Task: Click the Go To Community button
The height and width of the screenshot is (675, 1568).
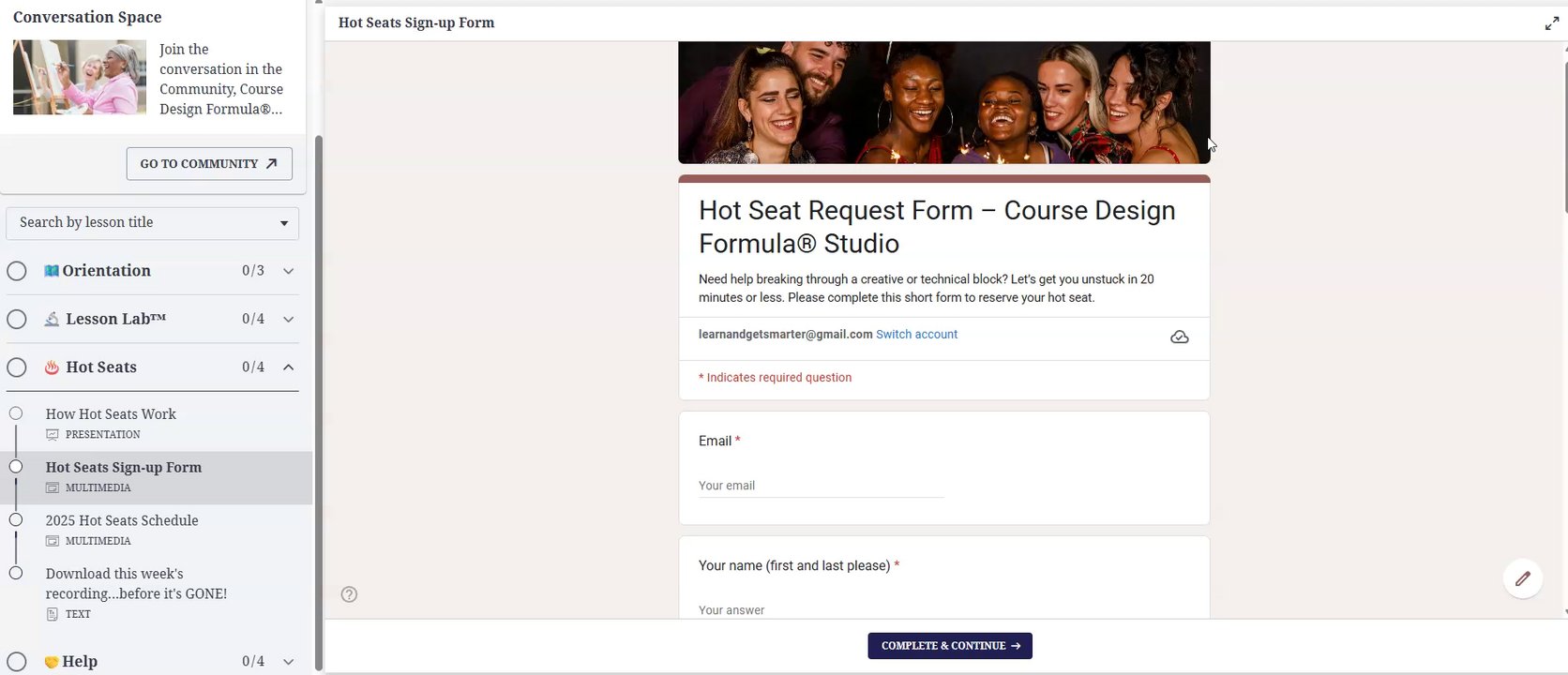Action: point(209,164)
